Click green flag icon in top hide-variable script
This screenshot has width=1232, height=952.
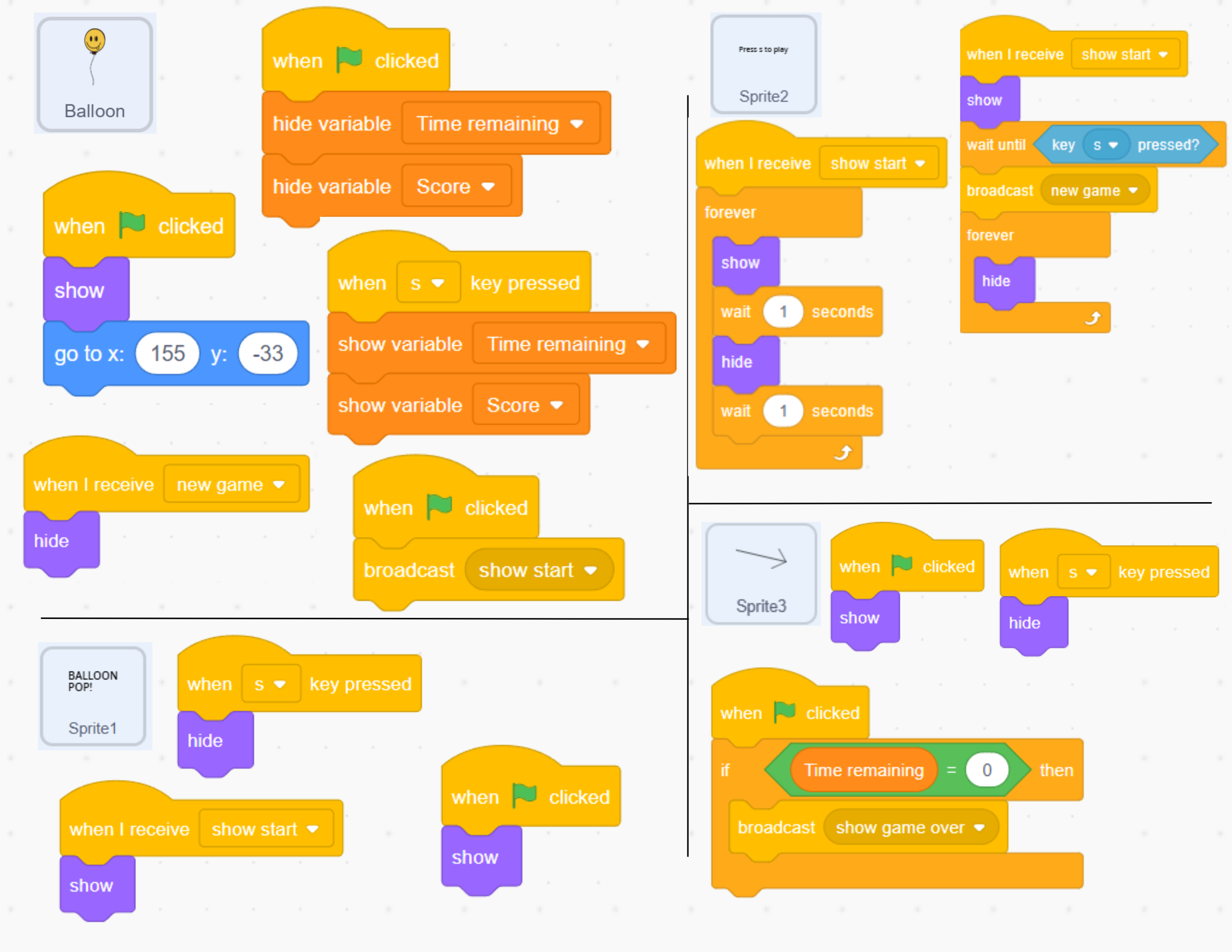coord(349,59)
